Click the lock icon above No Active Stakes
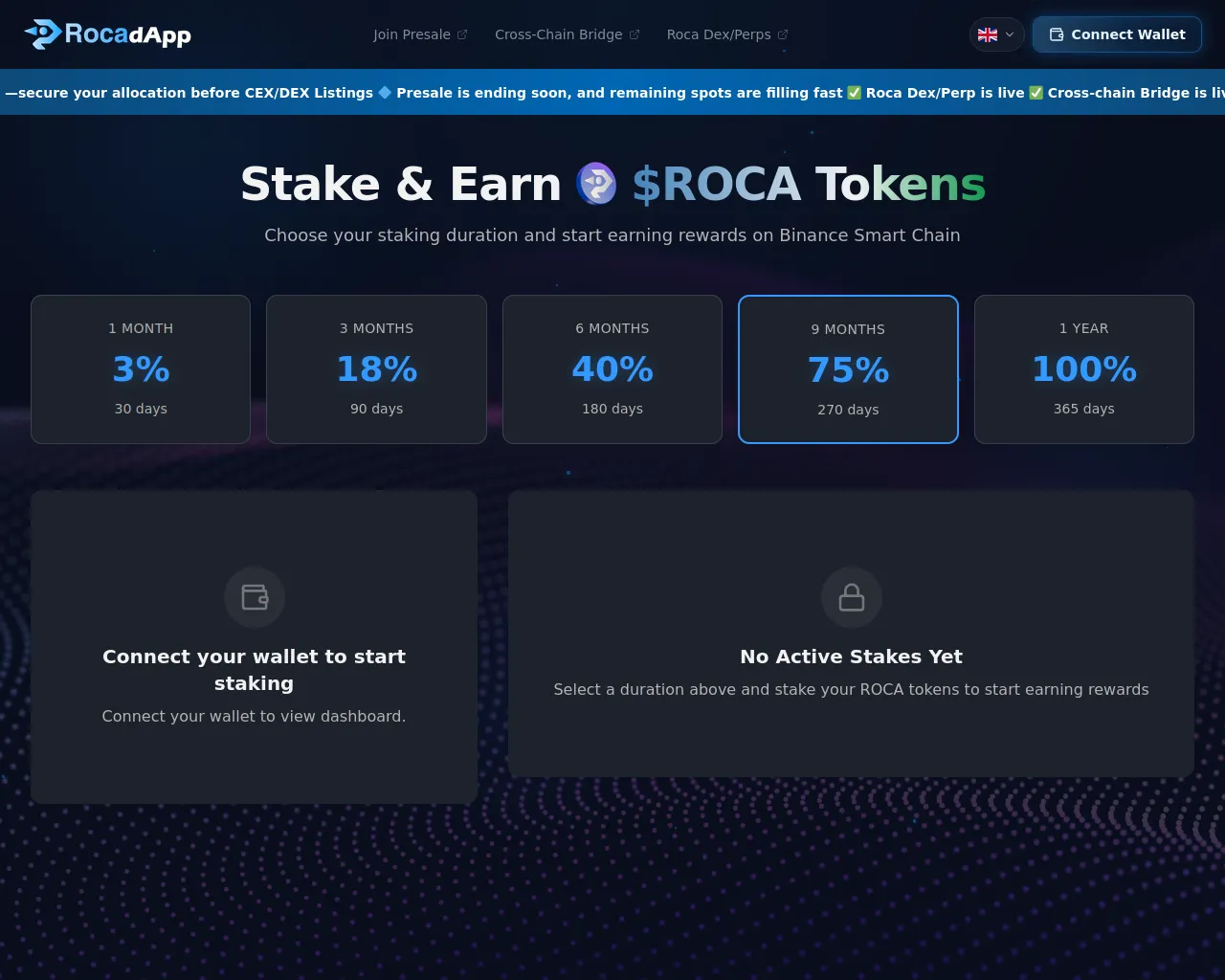Screen dimensions: 1225x980 click(x=852, y=597)
